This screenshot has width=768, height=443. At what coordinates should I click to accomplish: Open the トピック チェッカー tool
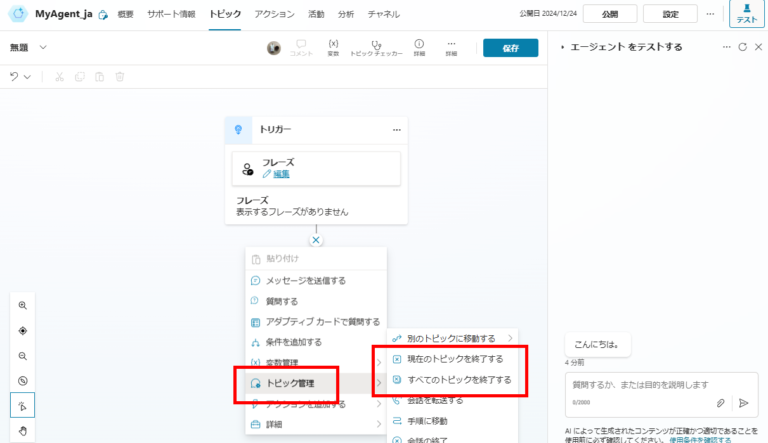(375, 48)
